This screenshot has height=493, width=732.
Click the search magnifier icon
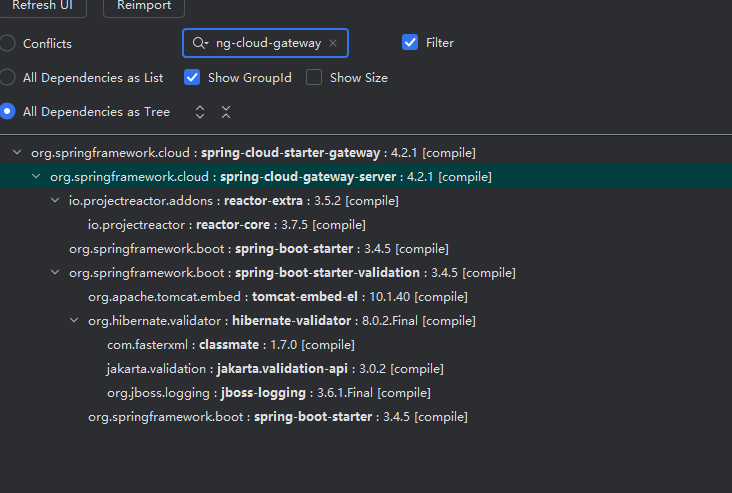(200, 43)
